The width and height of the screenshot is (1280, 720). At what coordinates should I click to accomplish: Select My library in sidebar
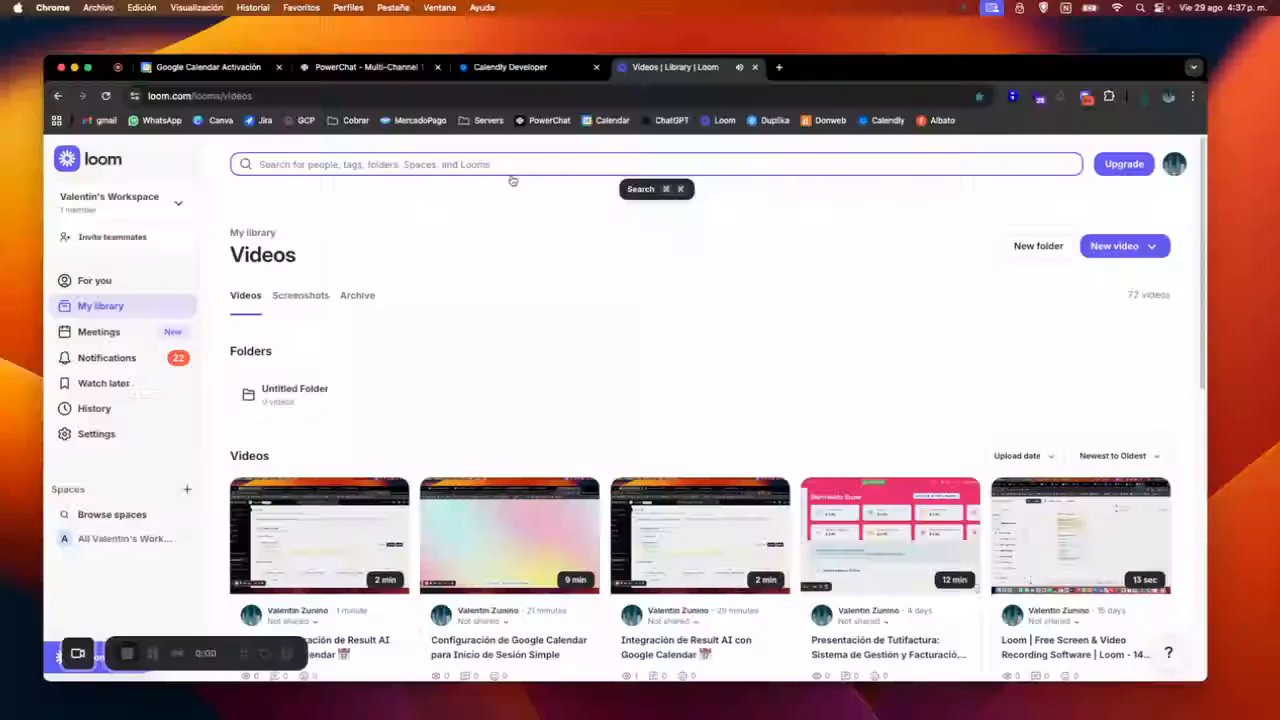tap(125, 306)
